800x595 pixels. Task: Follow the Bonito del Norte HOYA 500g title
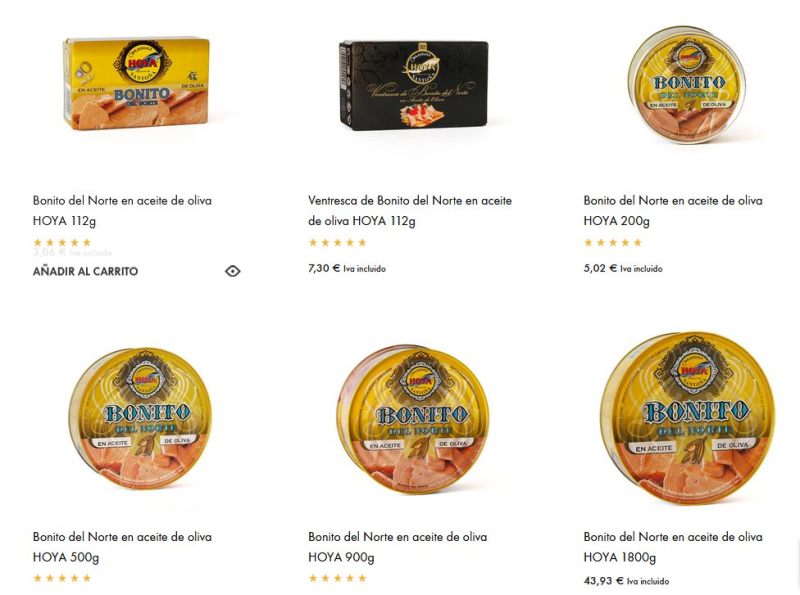tap(122, 547)
